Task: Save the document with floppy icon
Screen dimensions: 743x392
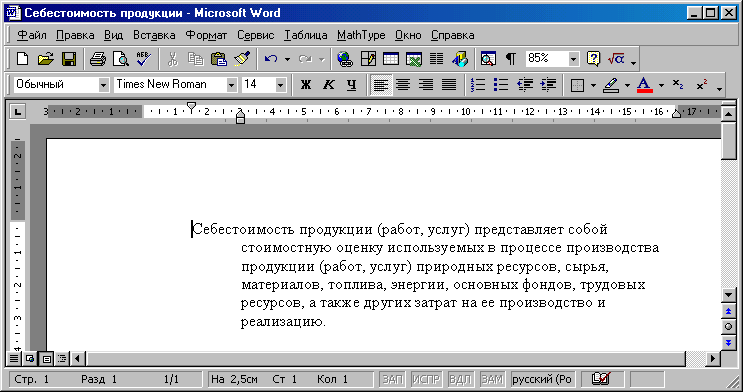Action: click(69, 59)
